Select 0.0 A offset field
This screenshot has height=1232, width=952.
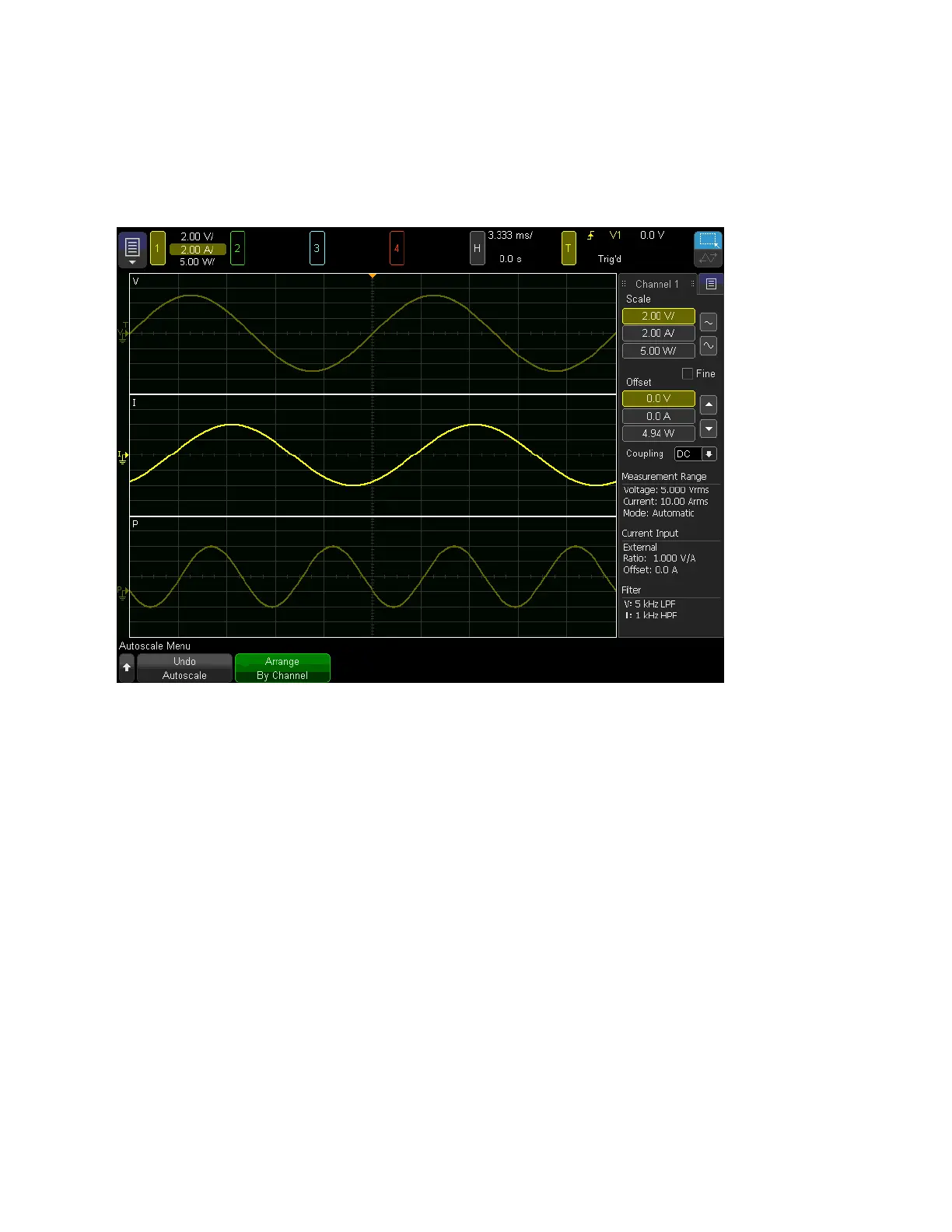[658, 416]
